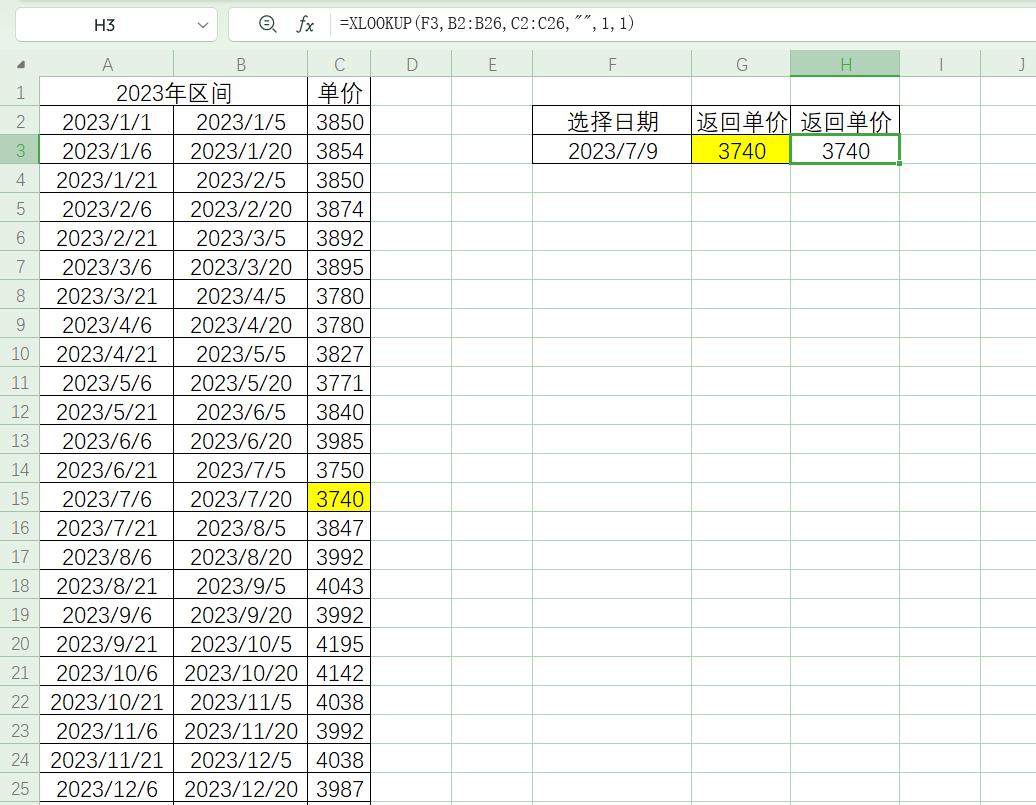The image size is (1036, 805).
Task: Select column B header
Action: tap(240, 64)
